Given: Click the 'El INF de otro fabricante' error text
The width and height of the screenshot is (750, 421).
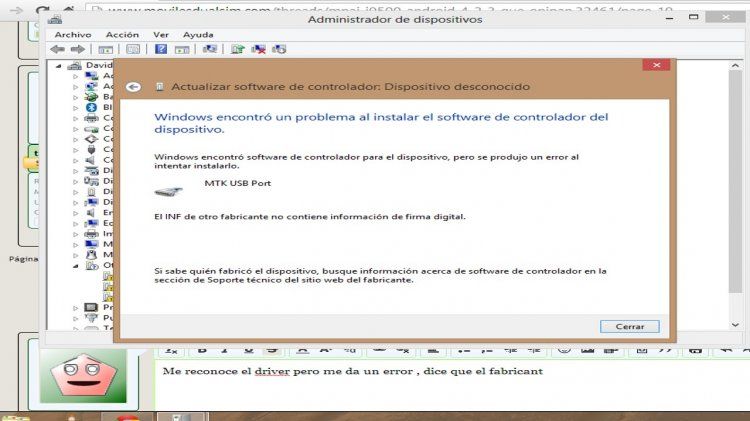Looking at the screenshot, I should tap(309, 217).
